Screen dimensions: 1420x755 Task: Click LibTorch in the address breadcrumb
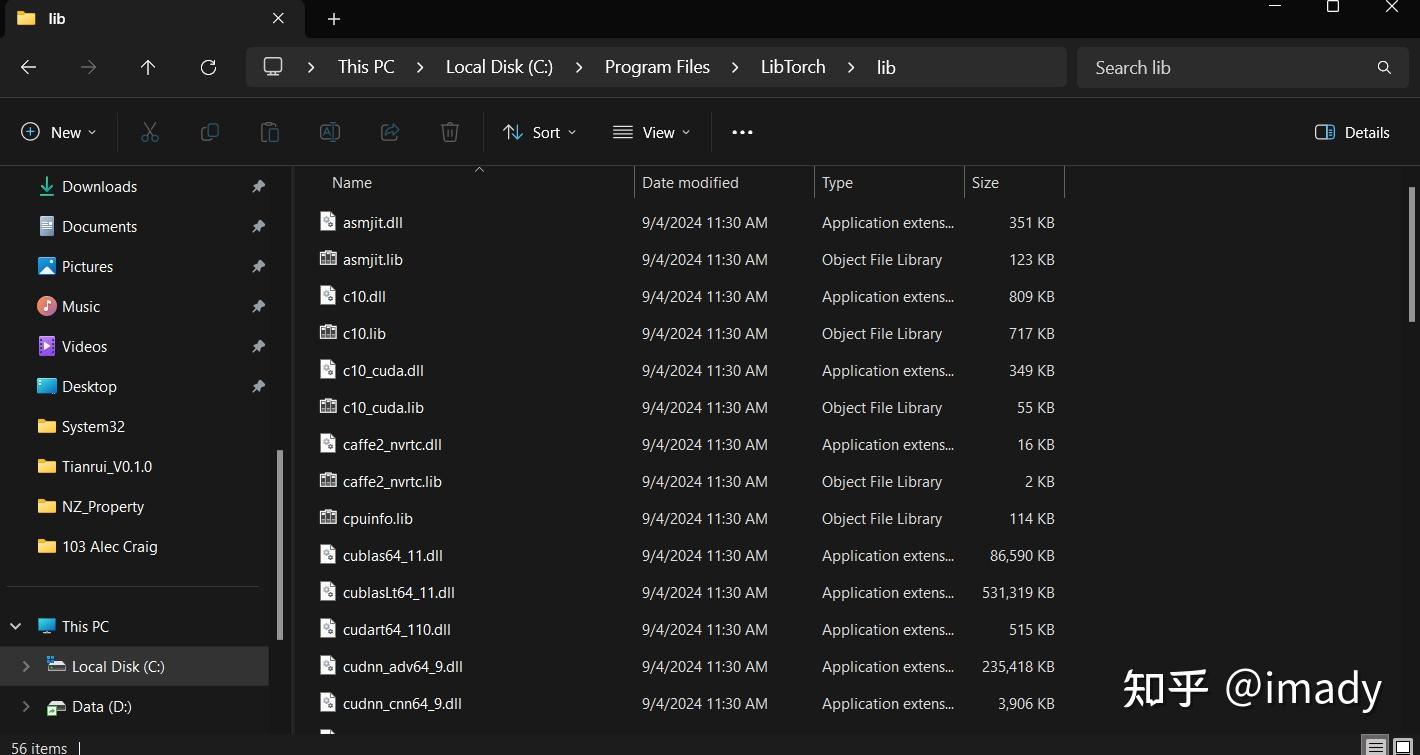[793, 67]
